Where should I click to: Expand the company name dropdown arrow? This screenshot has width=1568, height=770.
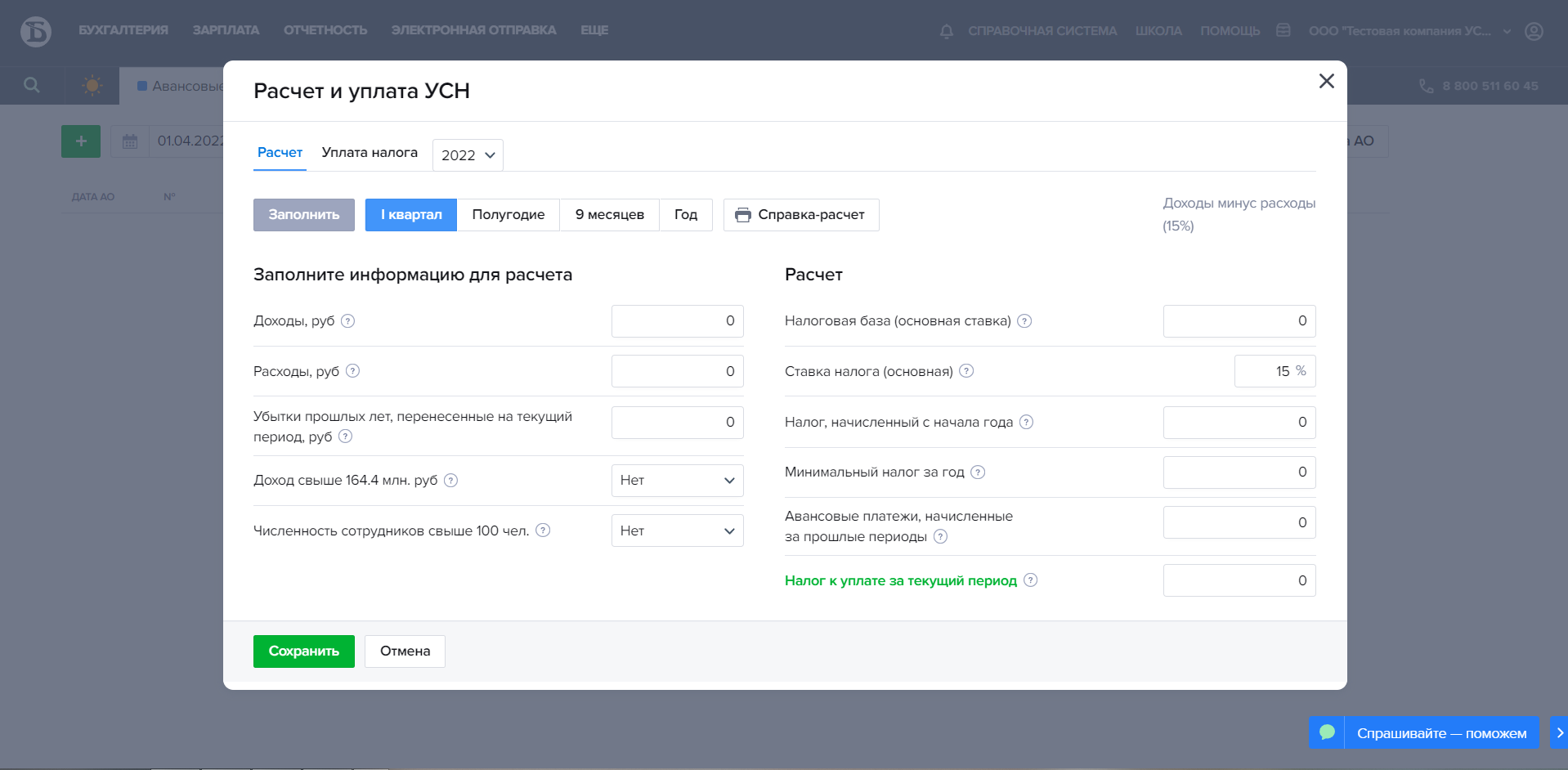click(1507, 32)
